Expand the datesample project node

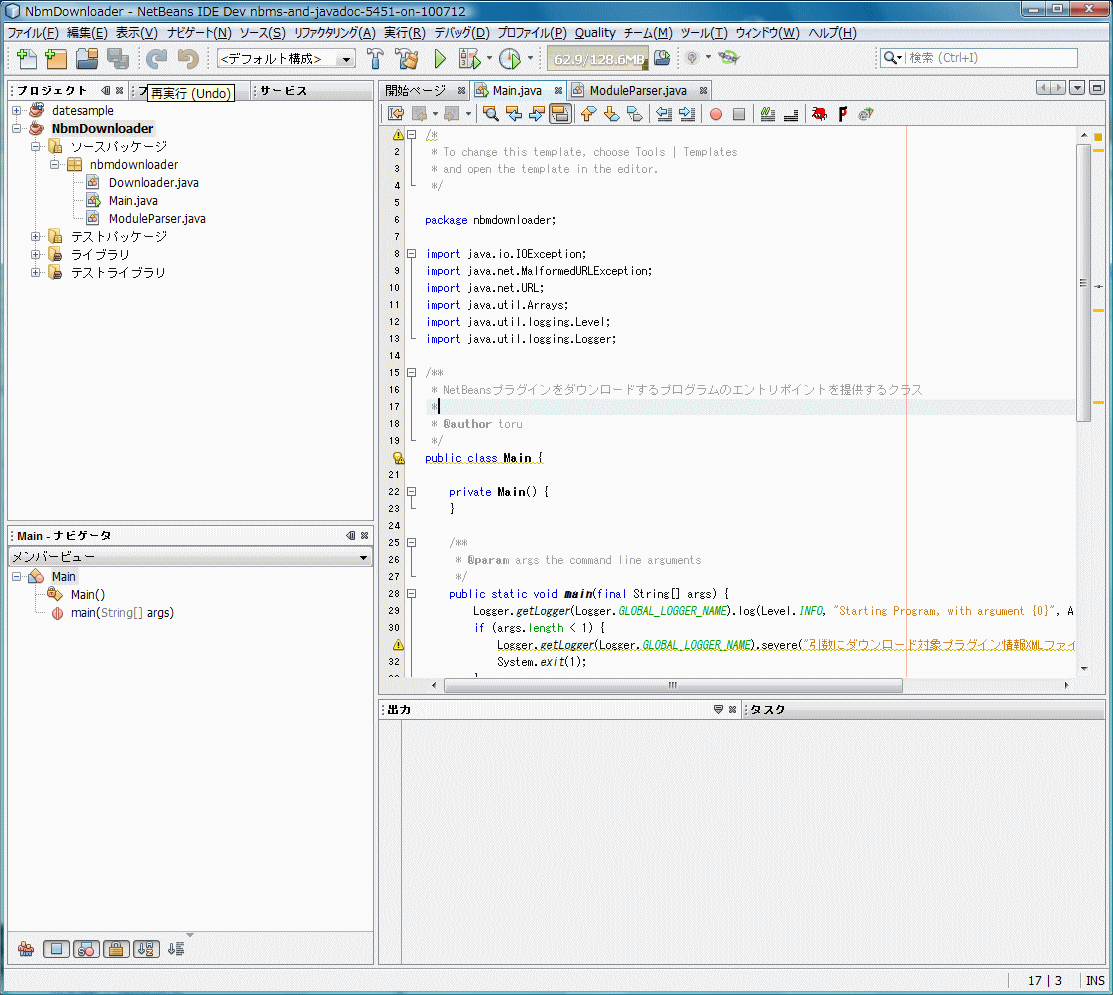pos(17,111)
